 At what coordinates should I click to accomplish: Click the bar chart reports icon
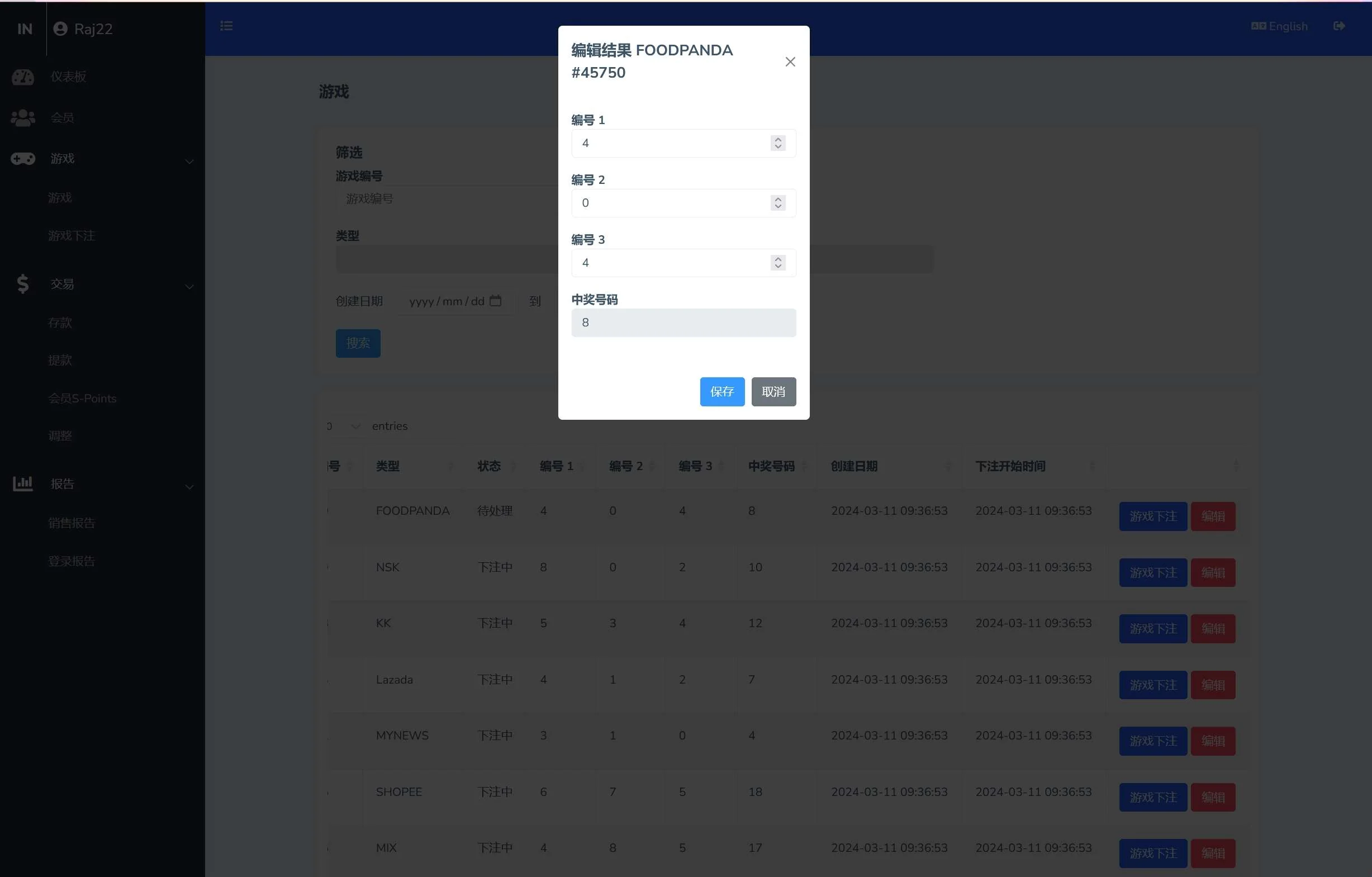click(x=23, y=484)
